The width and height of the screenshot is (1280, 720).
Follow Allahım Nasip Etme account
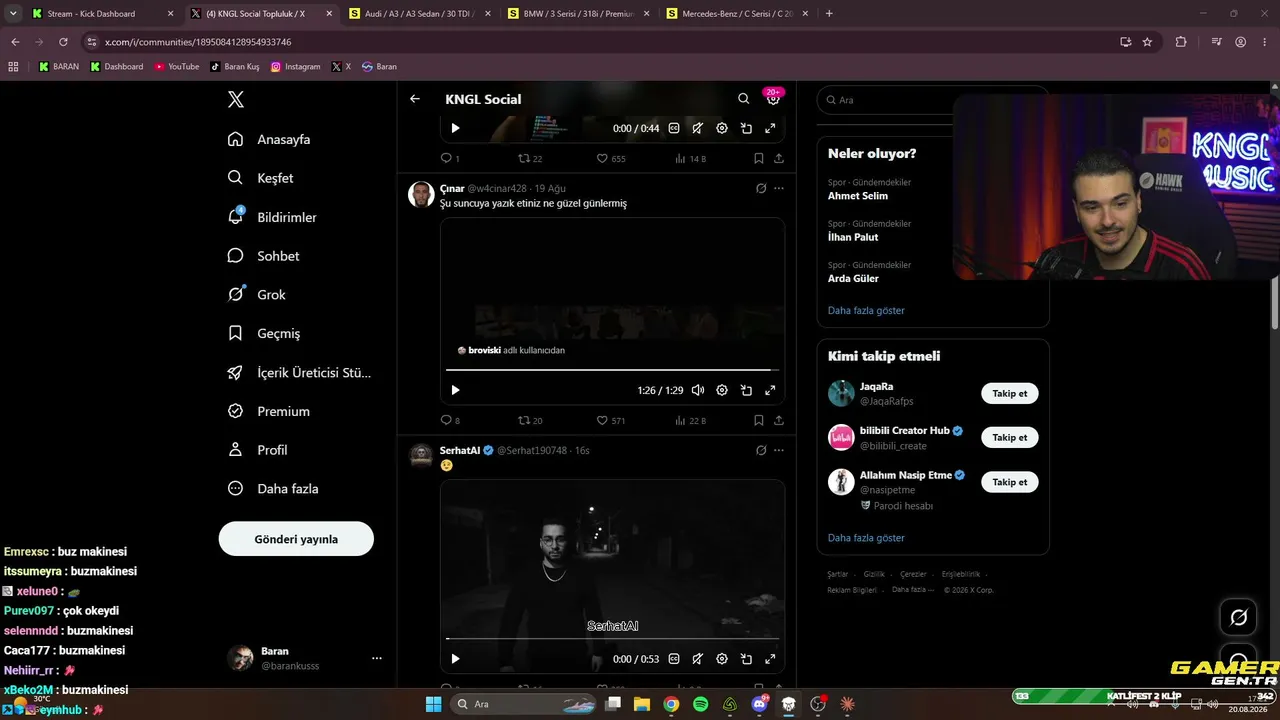[1010, 481]
